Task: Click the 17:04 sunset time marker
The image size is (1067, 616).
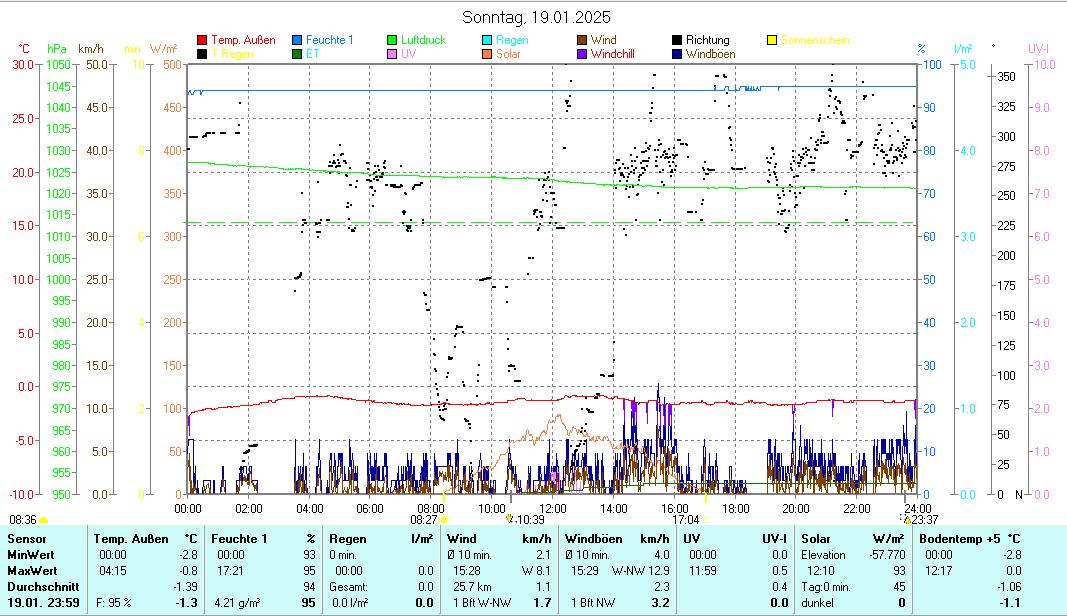Action: click(x=686, y=519)
